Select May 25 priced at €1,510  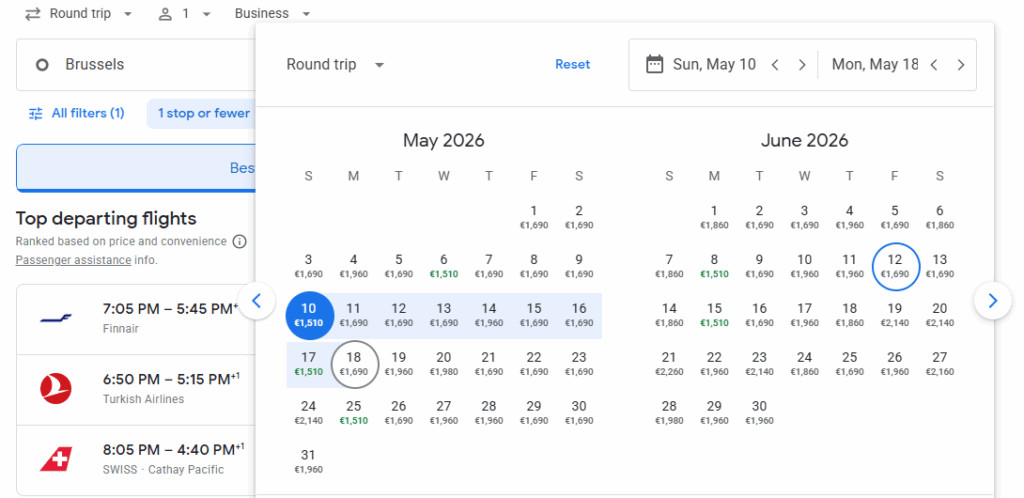(353, 412)
